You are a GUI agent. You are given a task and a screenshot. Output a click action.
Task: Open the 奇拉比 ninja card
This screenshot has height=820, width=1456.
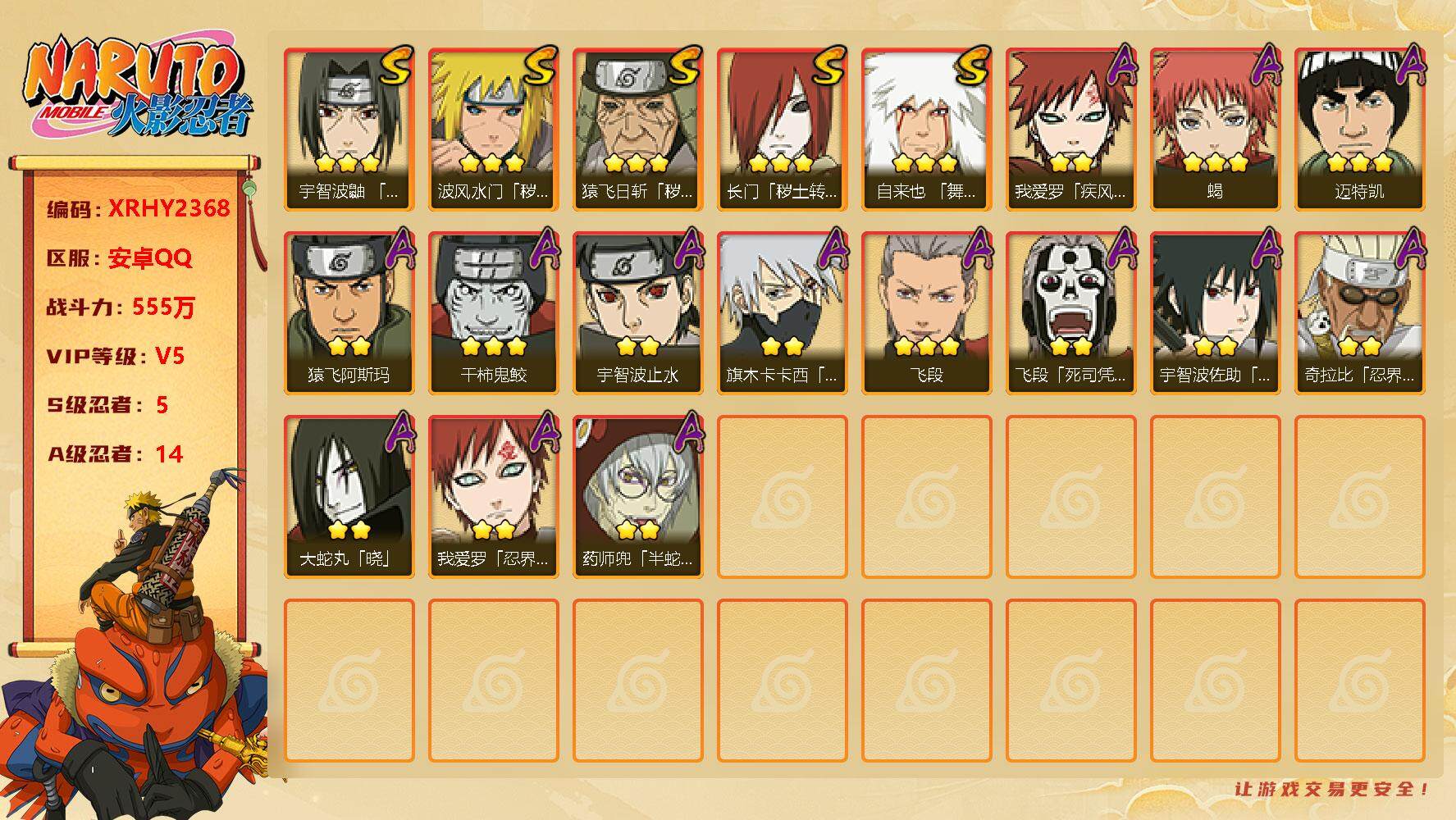[x=1359, y=313]
